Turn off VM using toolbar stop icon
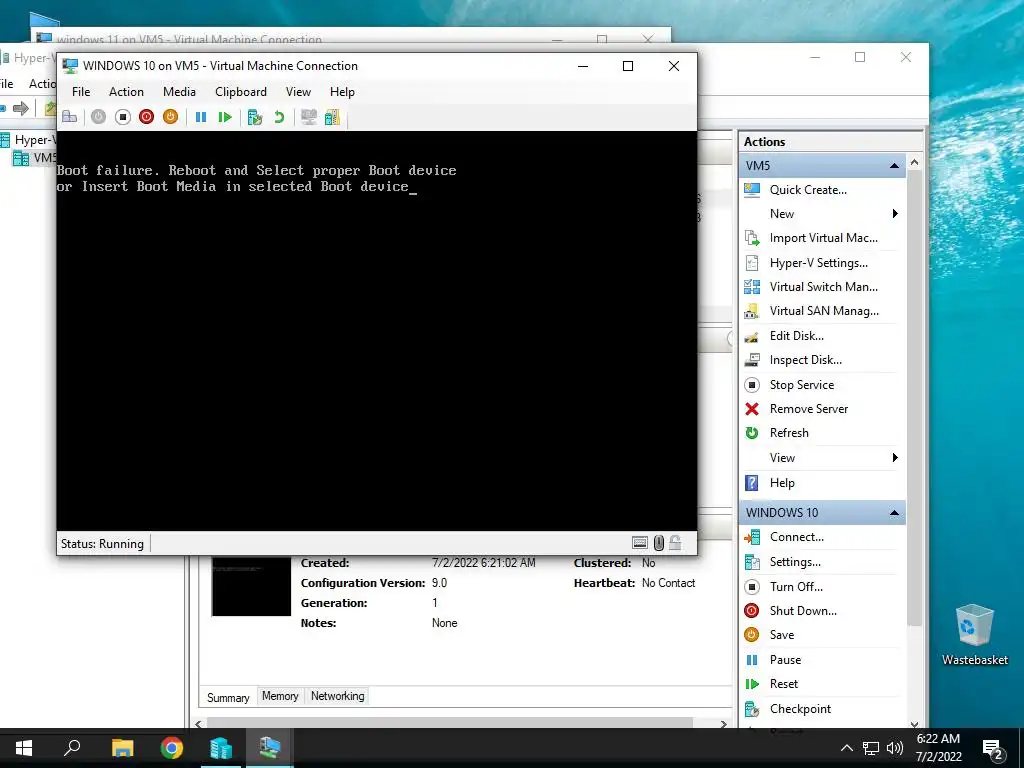Screen dimensions: 1024x768 pos(122,117)
